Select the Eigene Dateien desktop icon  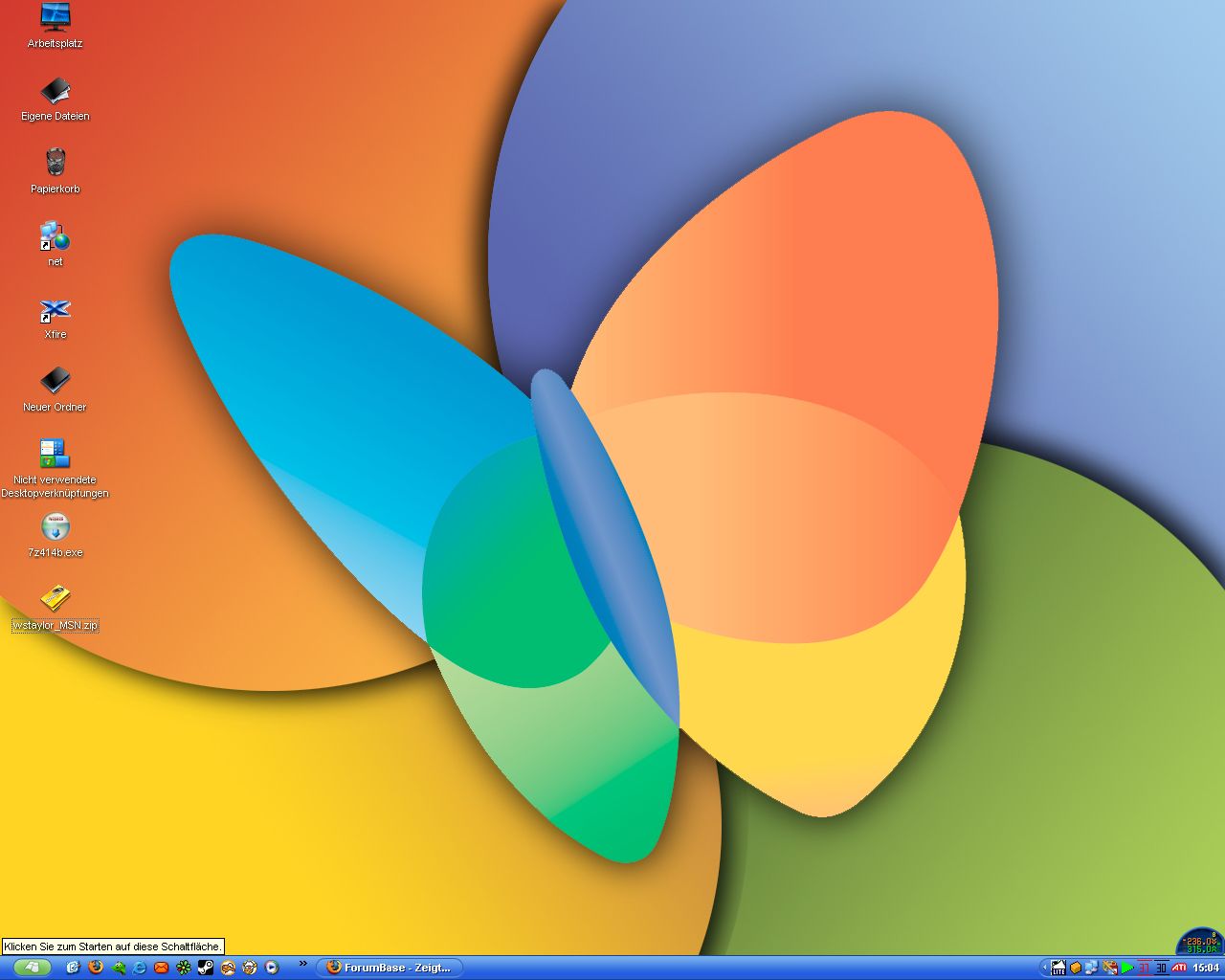point(55,99)
